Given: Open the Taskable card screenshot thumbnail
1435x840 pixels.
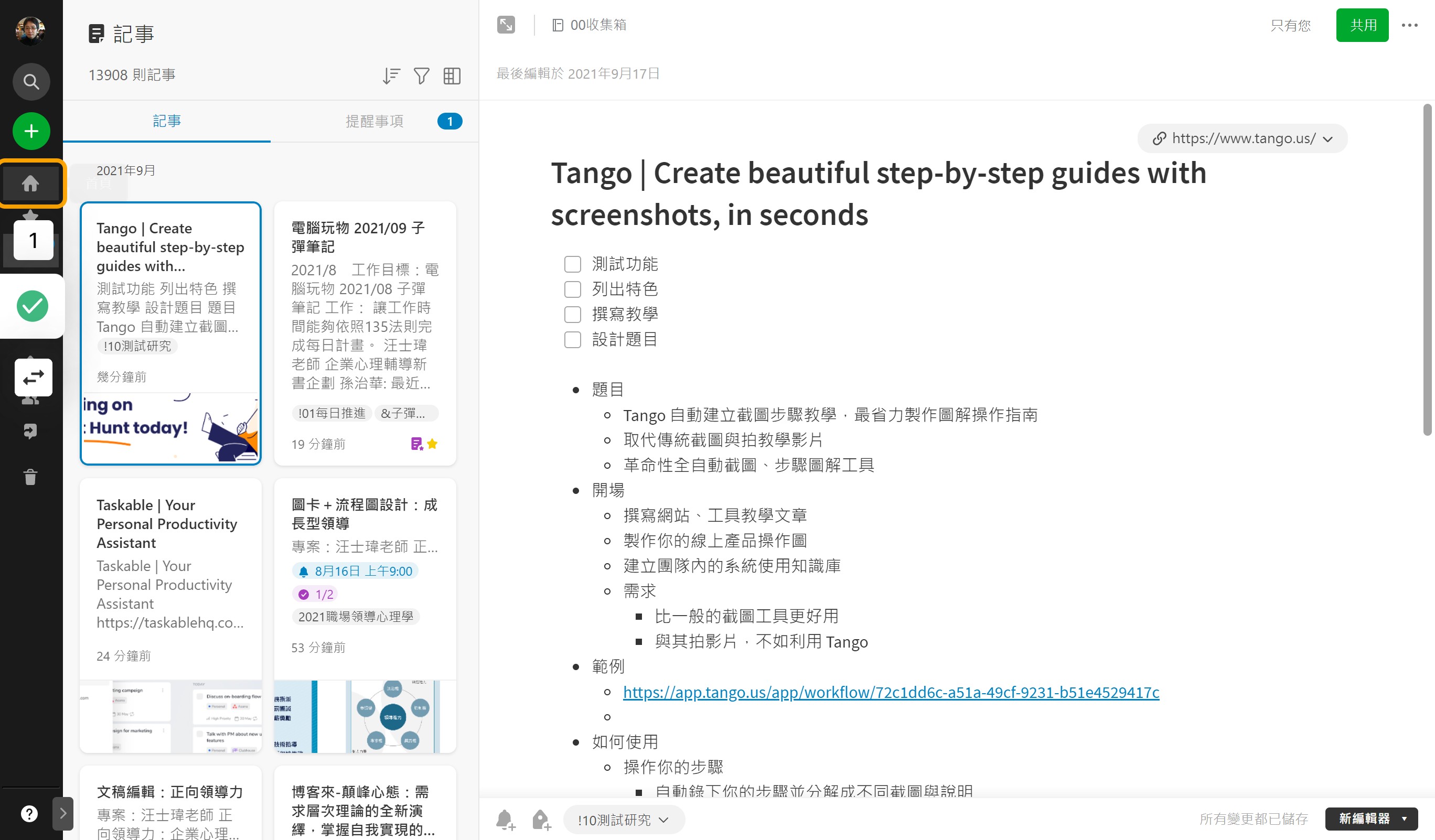Looking at the screenshot, I should (x=171, y=716).
